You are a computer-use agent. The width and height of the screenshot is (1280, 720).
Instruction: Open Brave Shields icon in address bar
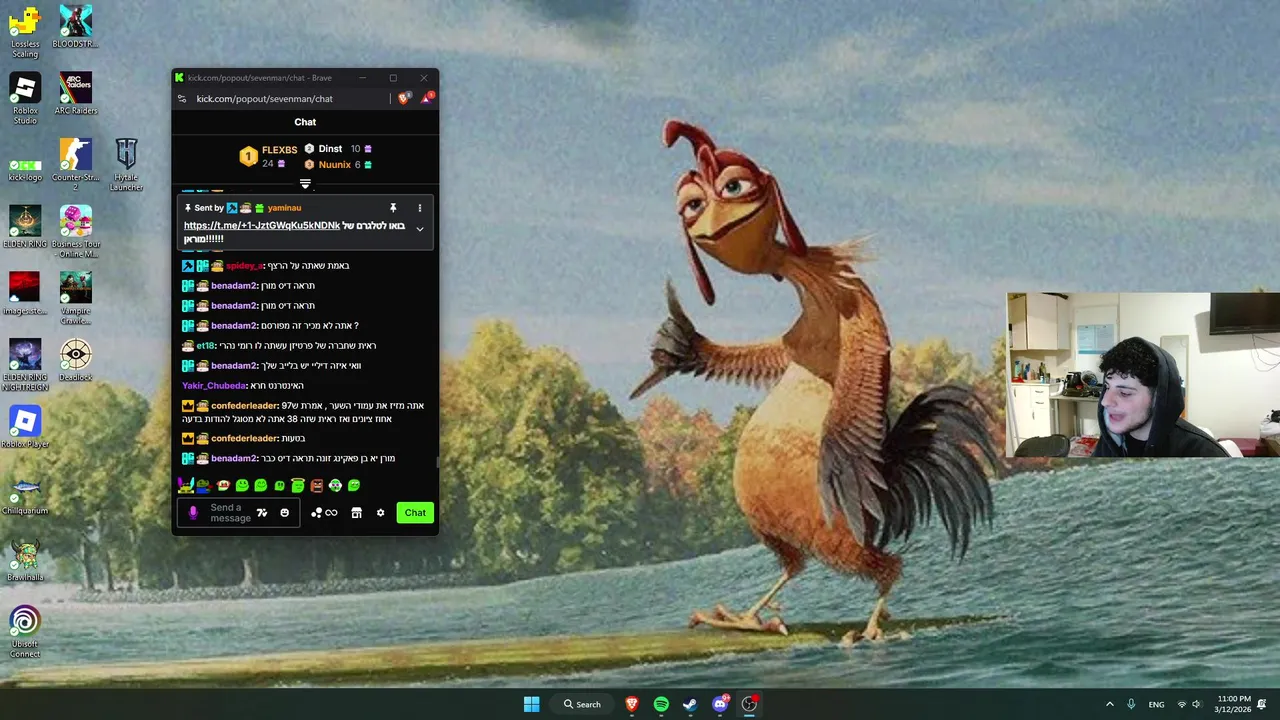coord(404,98)
